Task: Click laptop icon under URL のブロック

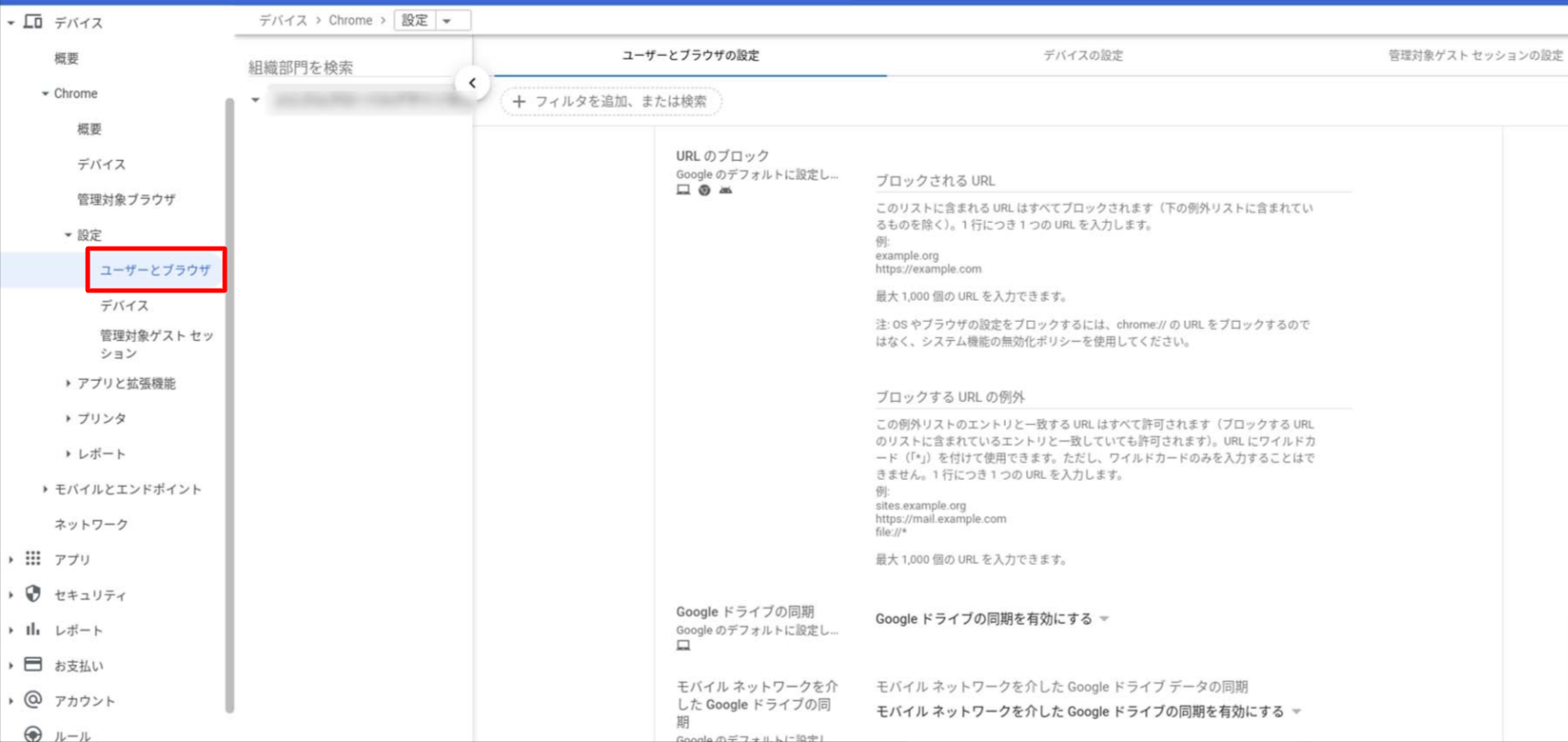Action: [683, 190]
